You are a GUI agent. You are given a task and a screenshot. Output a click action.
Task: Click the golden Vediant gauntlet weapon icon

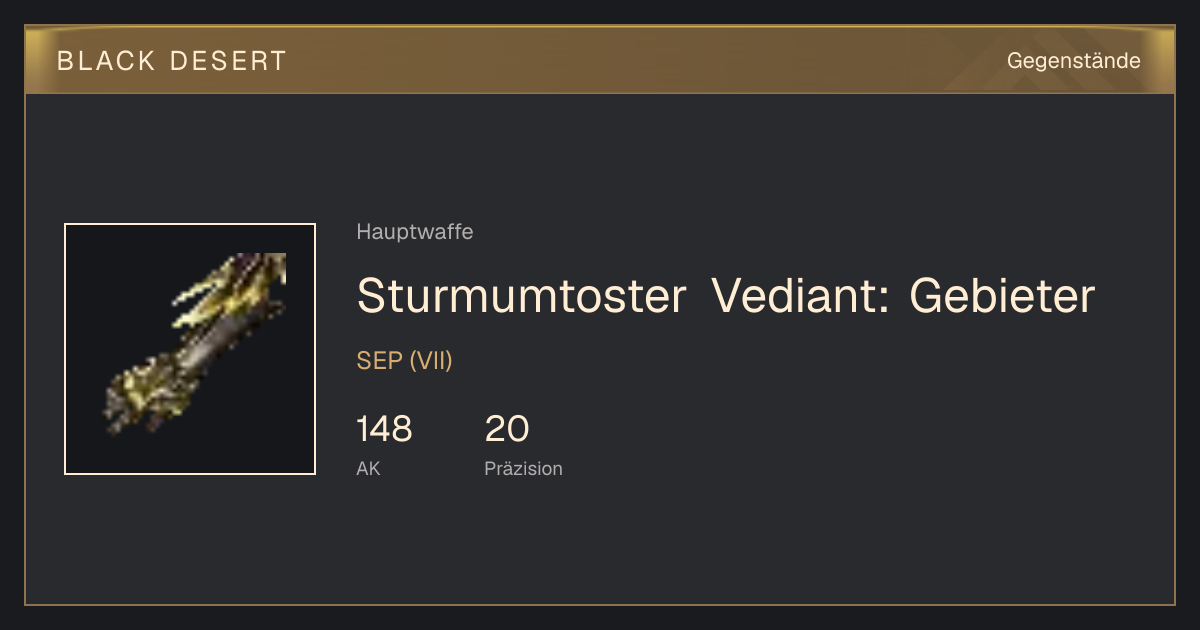190,349
